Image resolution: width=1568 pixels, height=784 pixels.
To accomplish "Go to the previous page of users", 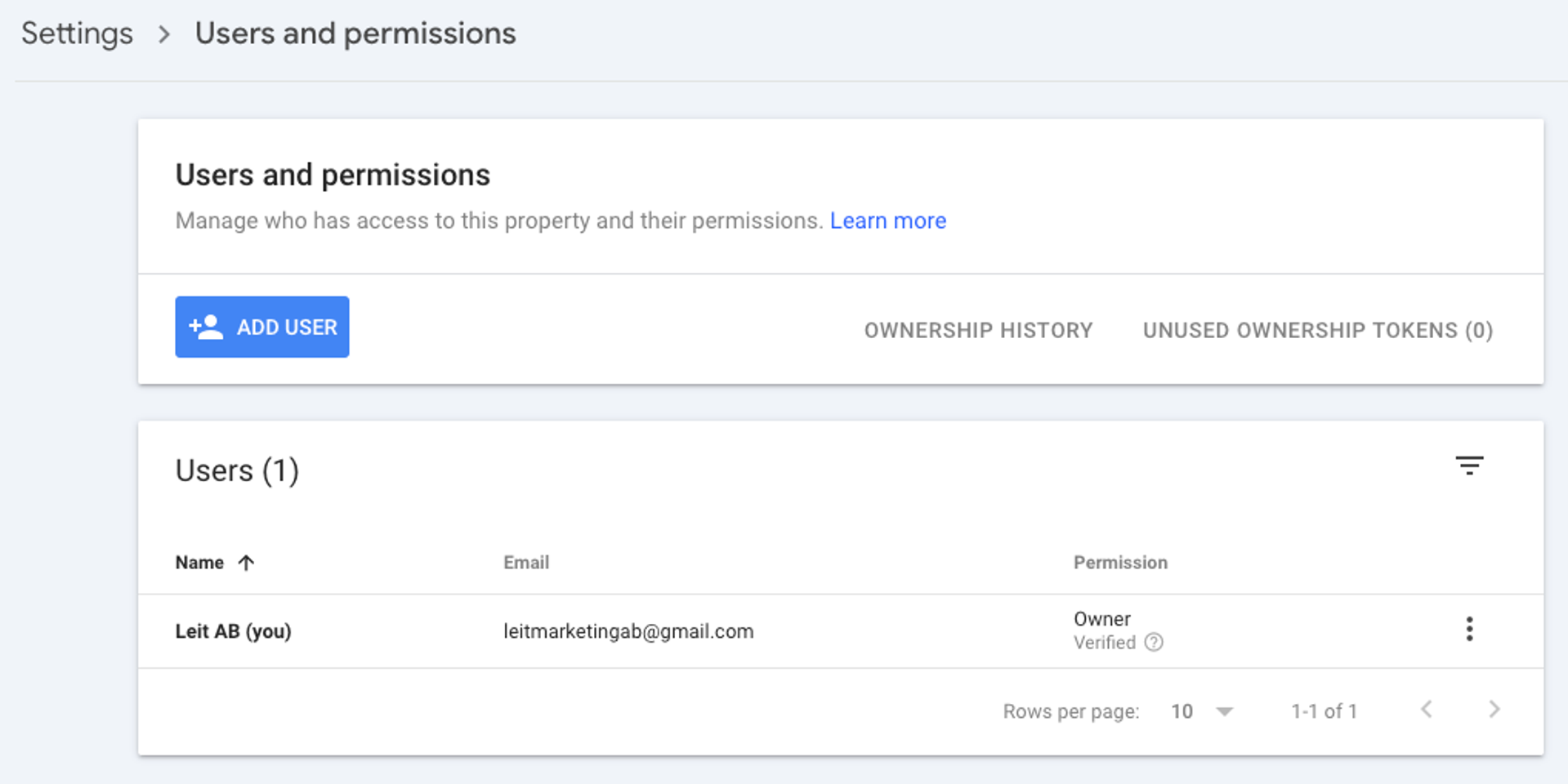I will coord(1427,710).
